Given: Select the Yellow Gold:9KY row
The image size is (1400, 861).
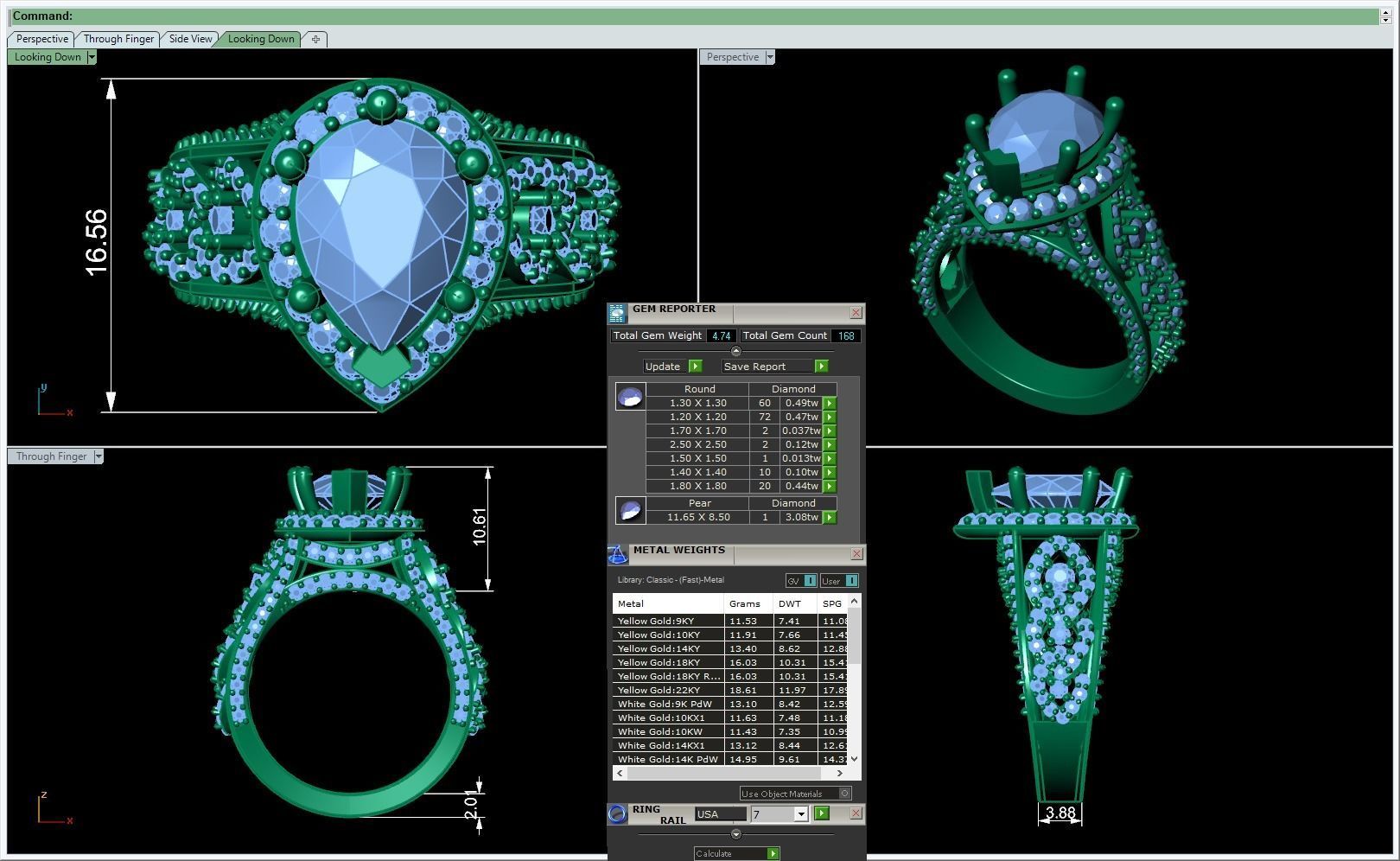Looking at the screenshot, I should tap(730, 621).
